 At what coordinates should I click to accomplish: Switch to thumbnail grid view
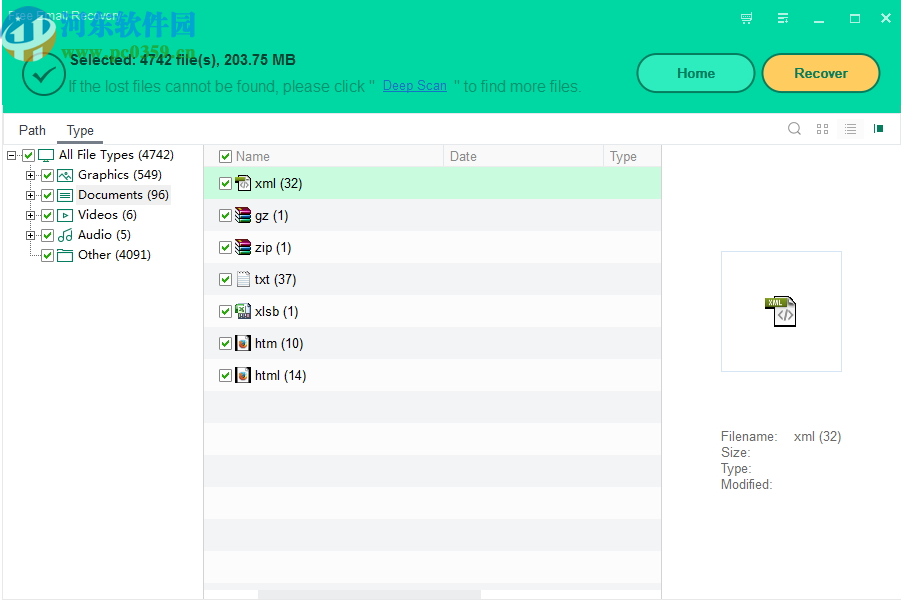pos(822,129)
